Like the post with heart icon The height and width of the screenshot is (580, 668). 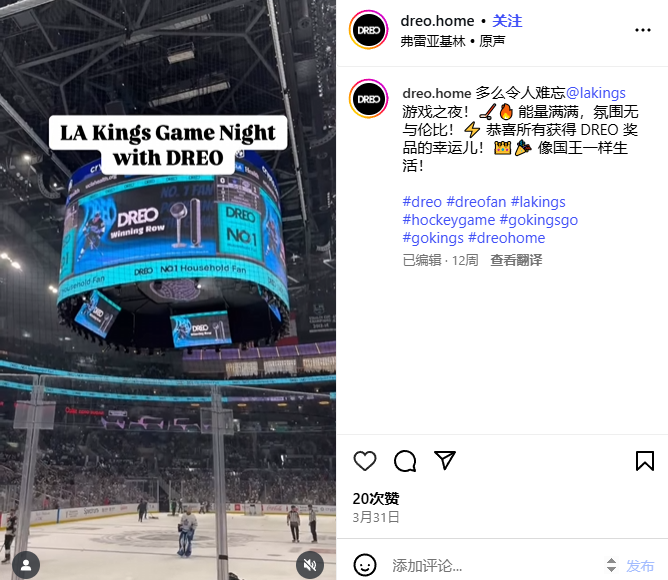pos(365,461)
